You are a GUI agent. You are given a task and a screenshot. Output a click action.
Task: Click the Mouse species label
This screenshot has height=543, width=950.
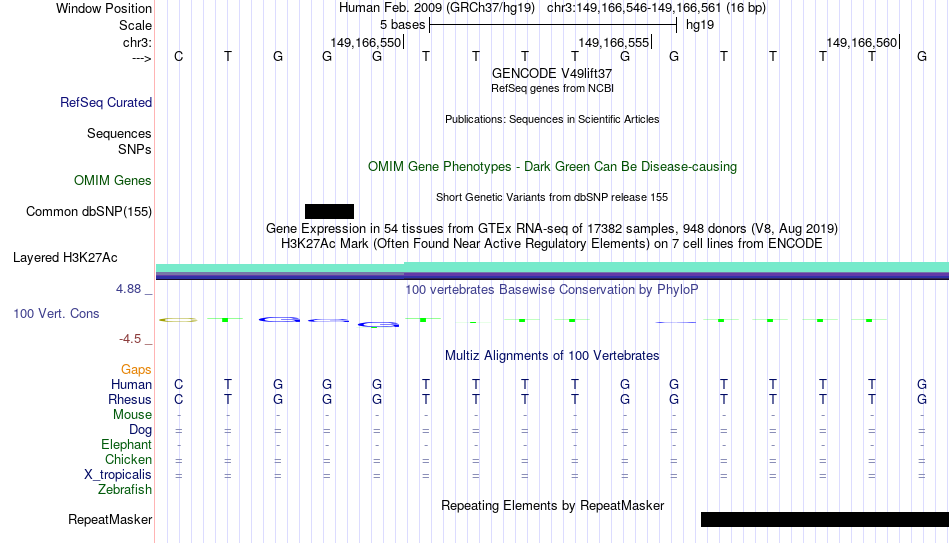[132, 415]
